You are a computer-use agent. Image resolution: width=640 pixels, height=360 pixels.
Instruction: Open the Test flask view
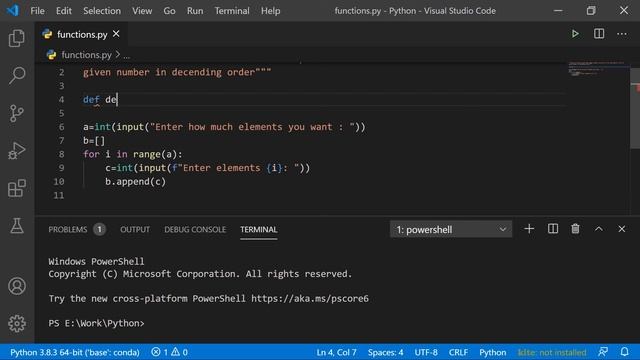[x=17, y=225]
